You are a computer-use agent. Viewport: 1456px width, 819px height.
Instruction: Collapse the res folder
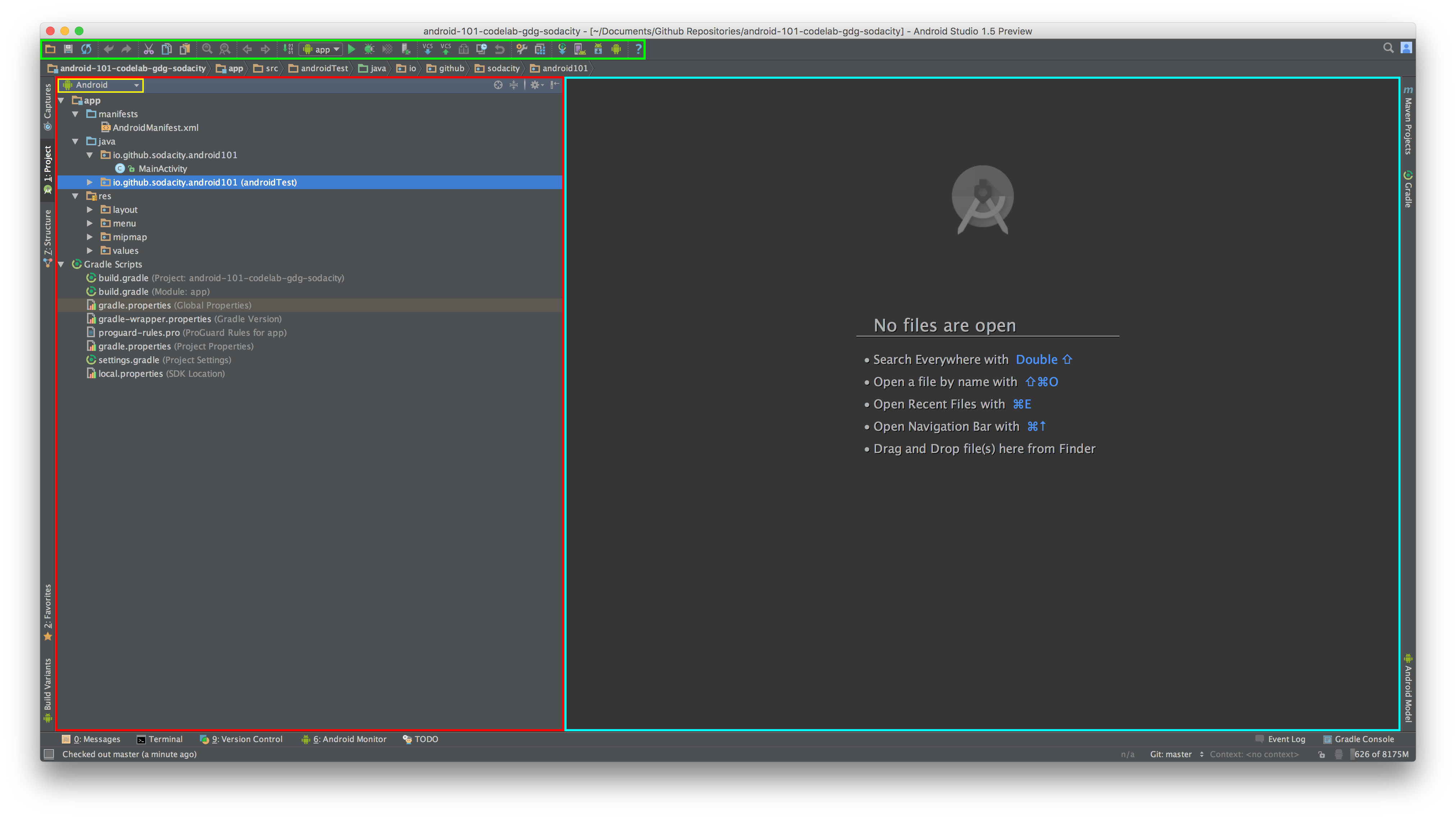(x=75, y=196)
